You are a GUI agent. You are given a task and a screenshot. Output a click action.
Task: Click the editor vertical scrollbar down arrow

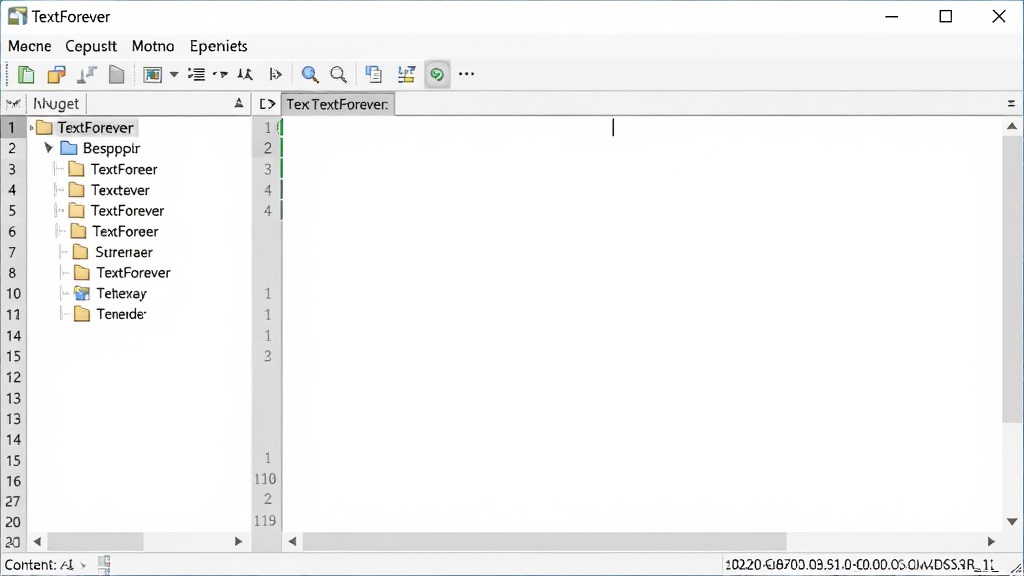click(1012, 522)
